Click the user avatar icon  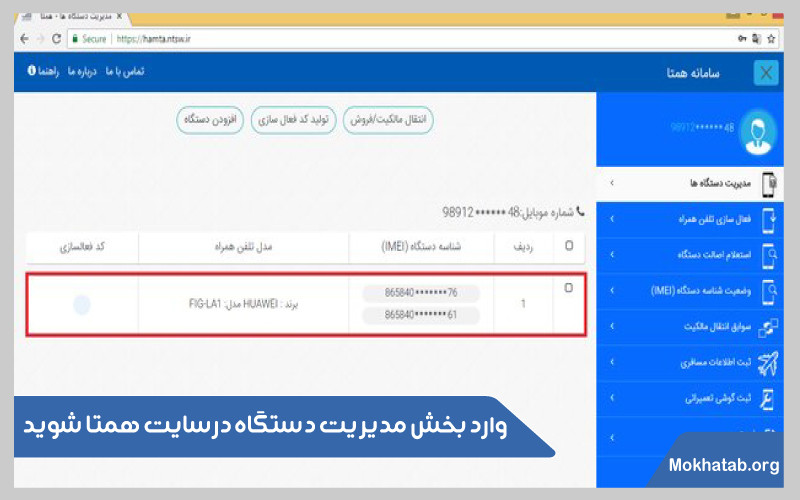point(759,131)
